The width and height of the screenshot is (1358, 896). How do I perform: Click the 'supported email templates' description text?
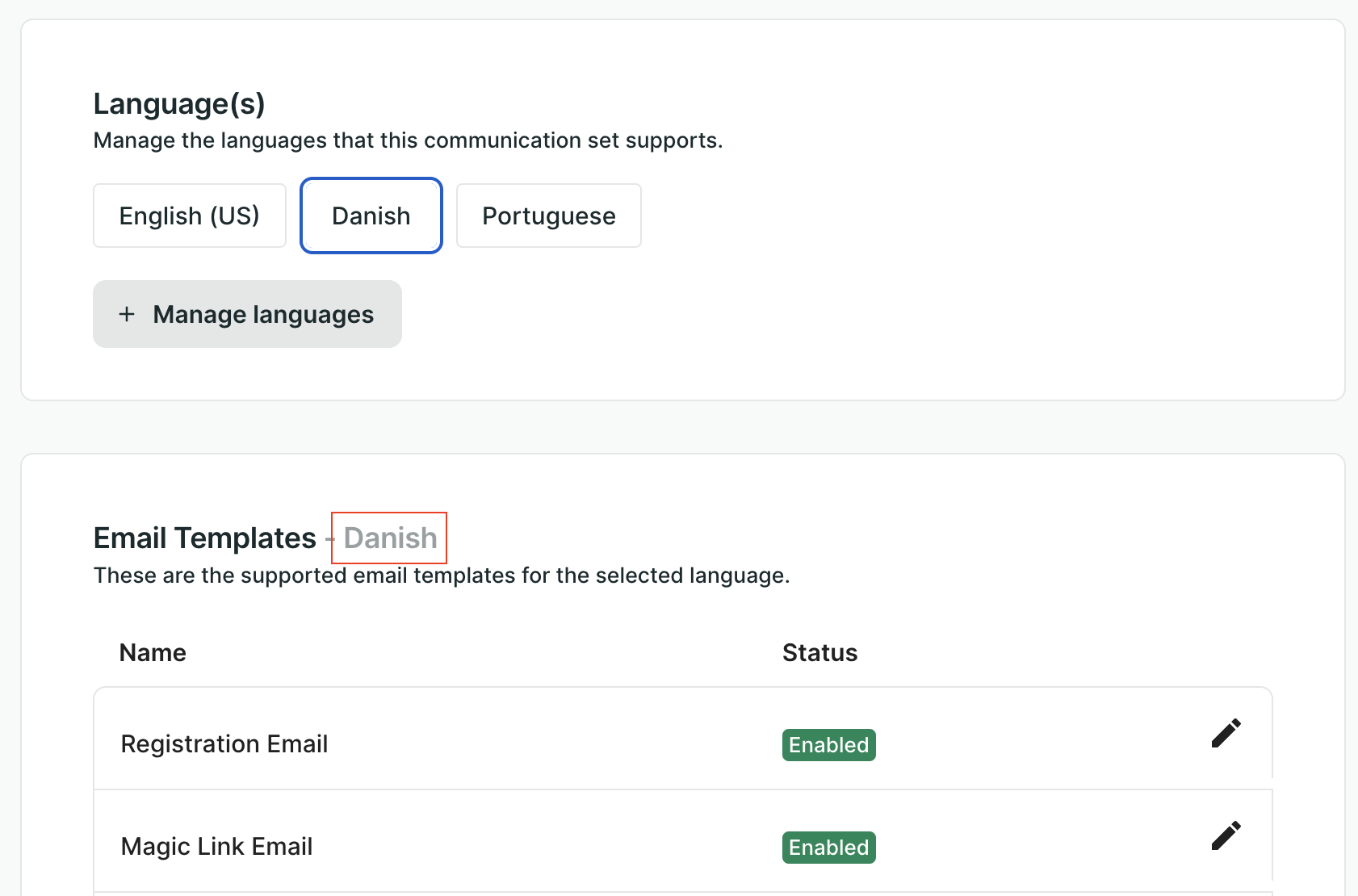coord(442,576)
